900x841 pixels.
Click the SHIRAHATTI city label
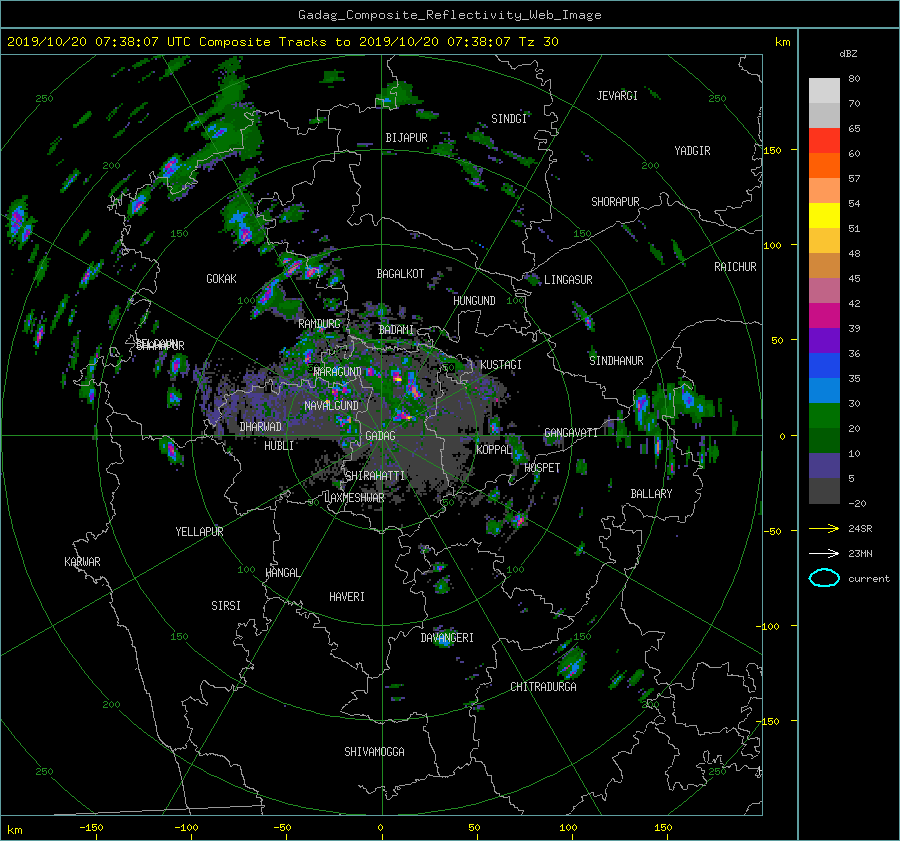click(375, 476)
